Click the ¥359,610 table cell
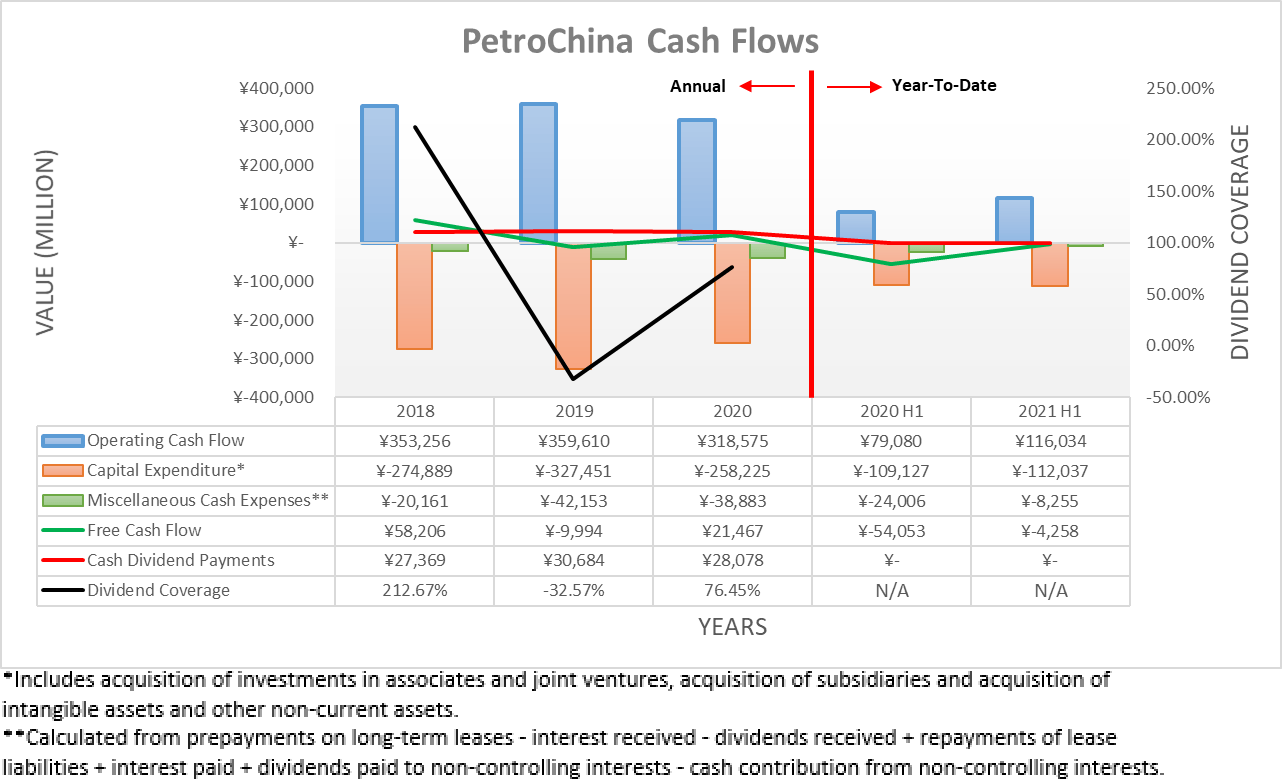The height and width of the screenshot is (781, 1282). (x=574, y=441)
